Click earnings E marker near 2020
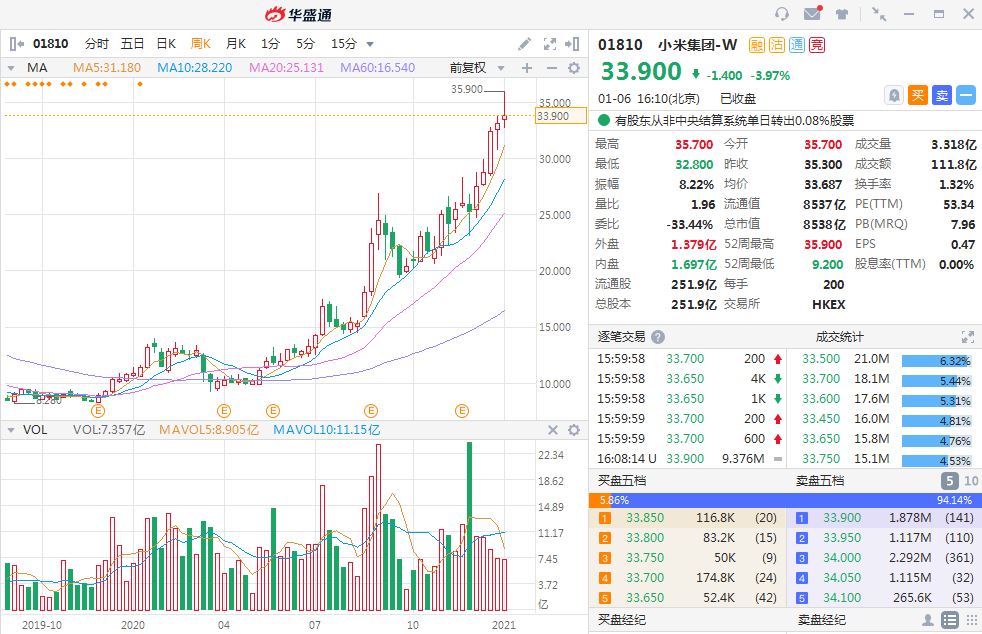The height and width of the screenshot is (634, 982). point(98,411)
